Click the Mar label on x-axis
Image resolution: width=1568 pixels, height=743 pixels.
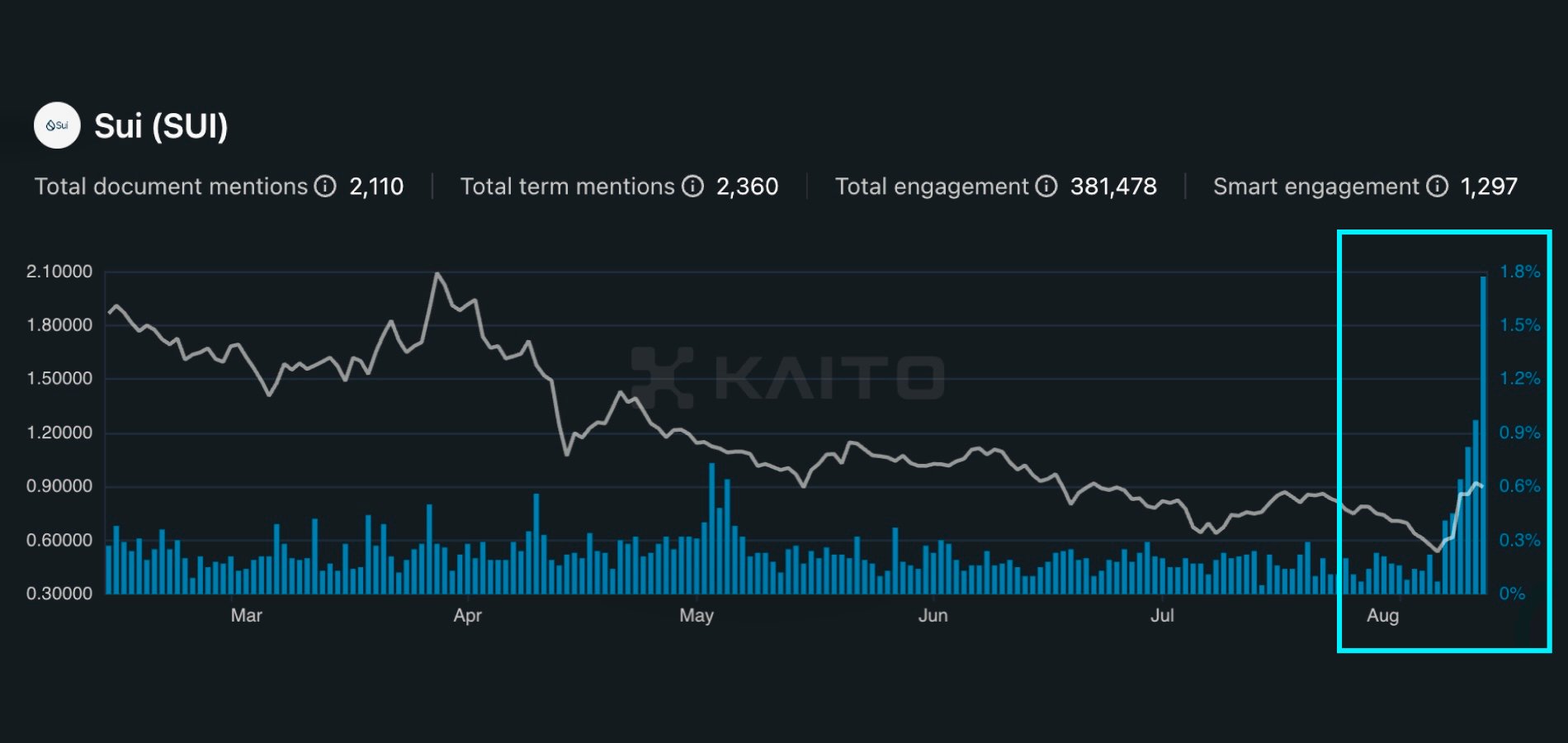246,616
